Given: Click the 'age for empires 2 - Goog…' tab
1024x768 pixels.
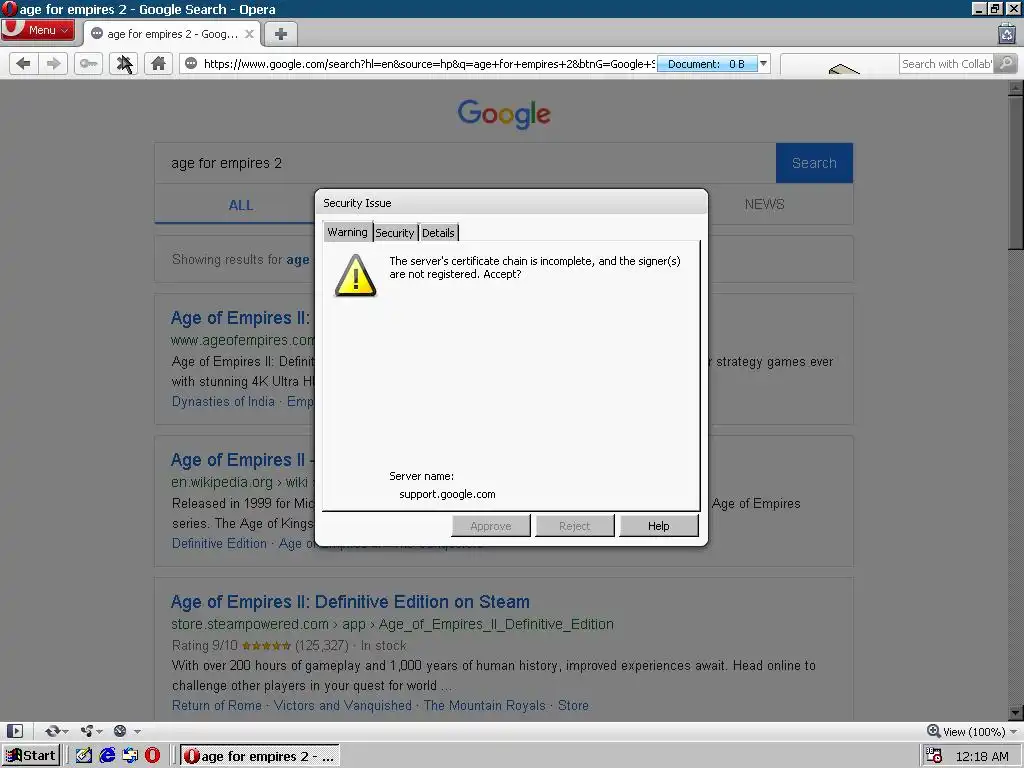Looking at the screenshot, I should [173, 34].
